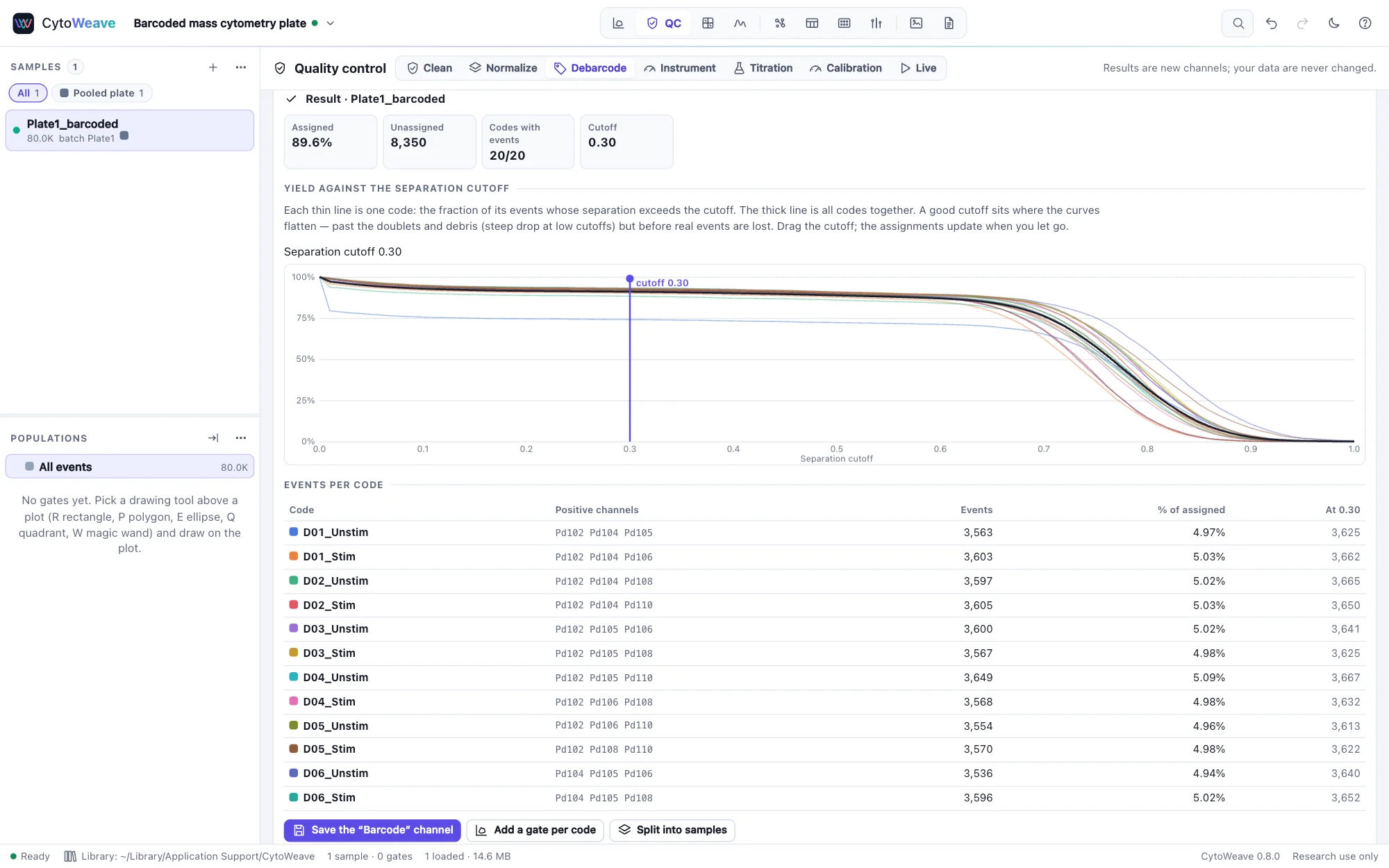The width and height of the screenshot is (1389, 868).
Task: Add a sample with the plus icon
Action: coord(213,67)
